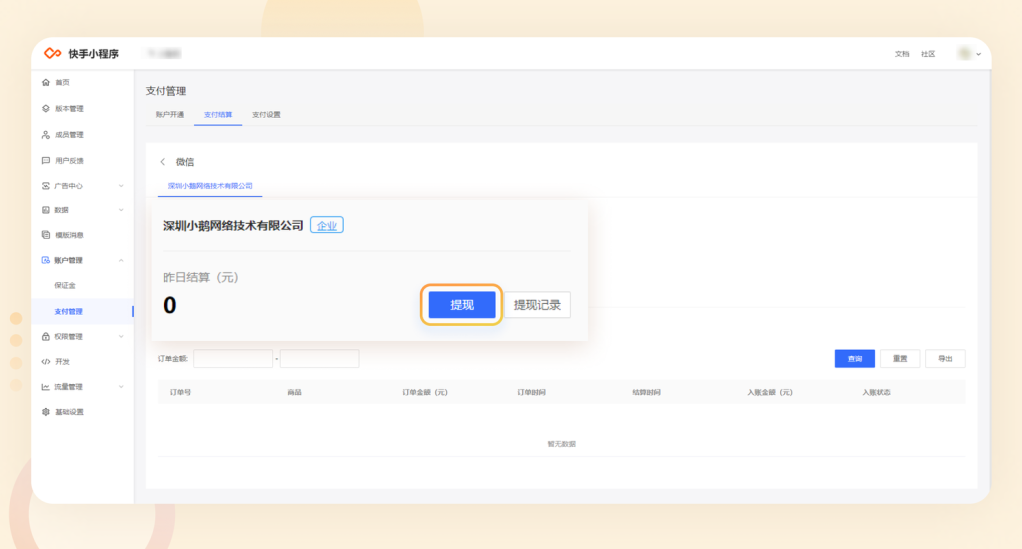Click the 开发 code brackets icon

pyautogui.click(x=46, y=361)
